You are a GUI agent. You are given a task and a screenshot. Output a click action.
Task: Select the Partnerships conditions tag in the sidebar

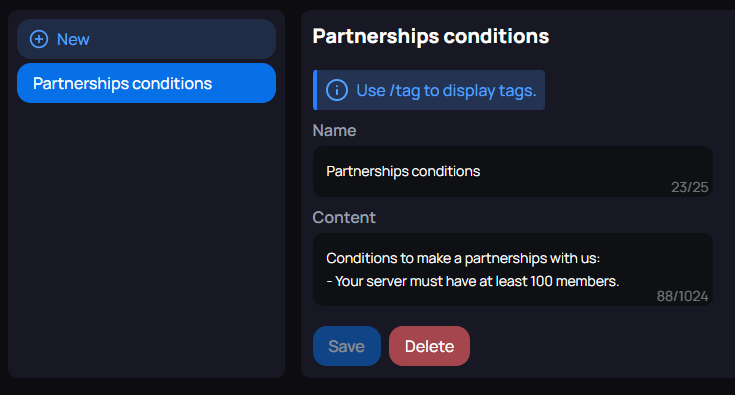tap(146, 83)
